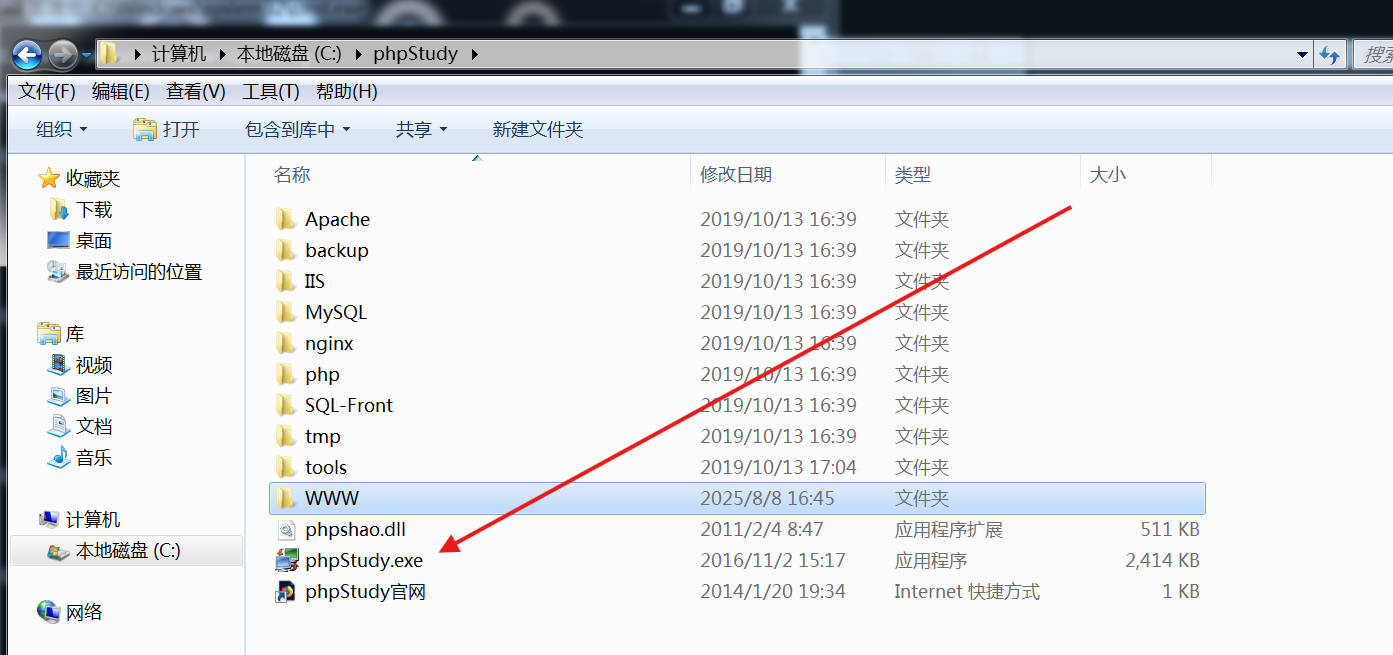1393x655 pixels.
Task: Open the 共享 dropdown
Action: 422,130
